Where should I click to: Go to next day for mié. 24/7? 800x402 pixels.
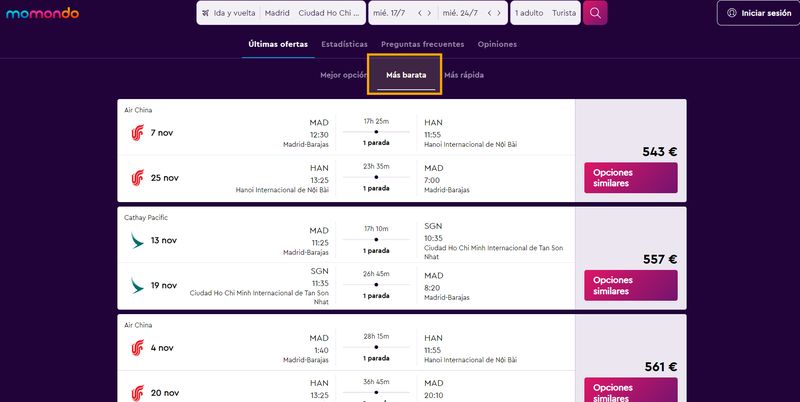(498, 13)
